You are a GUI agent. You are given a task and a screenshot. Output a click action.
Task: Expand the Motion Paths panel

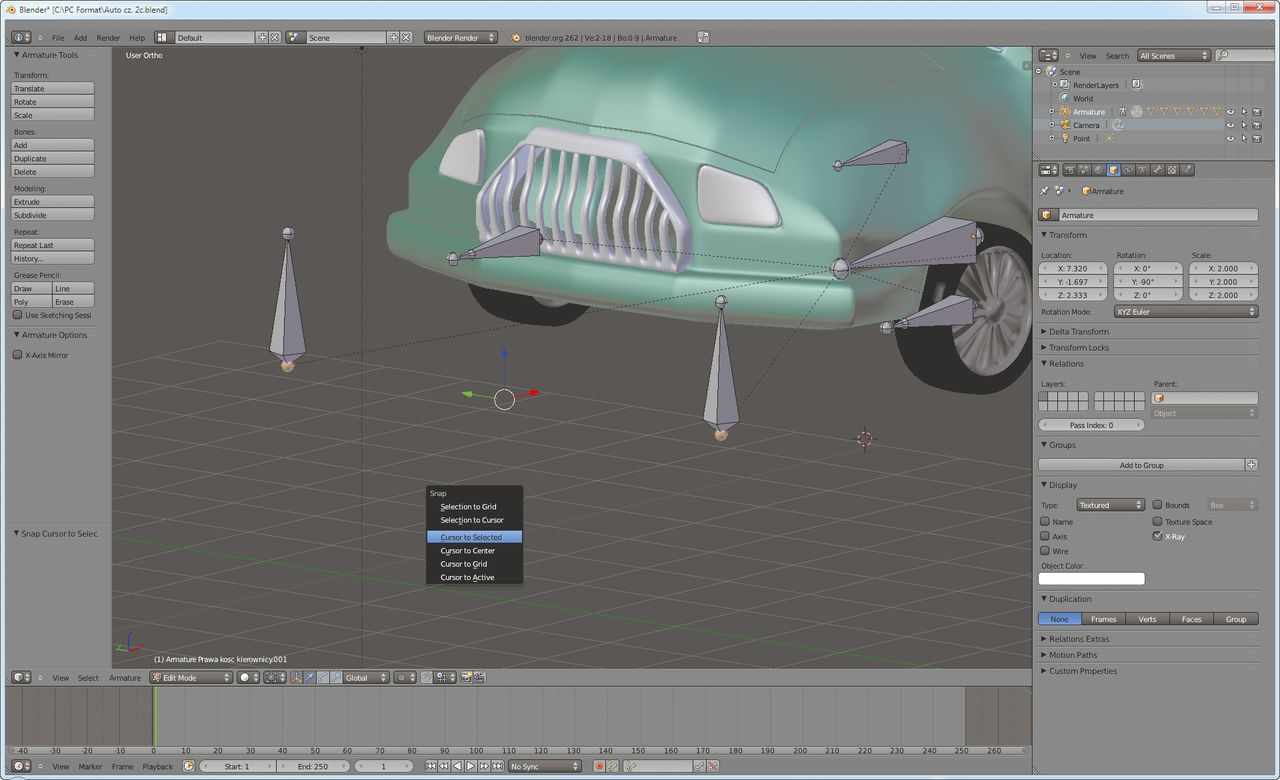(1072, 655)
